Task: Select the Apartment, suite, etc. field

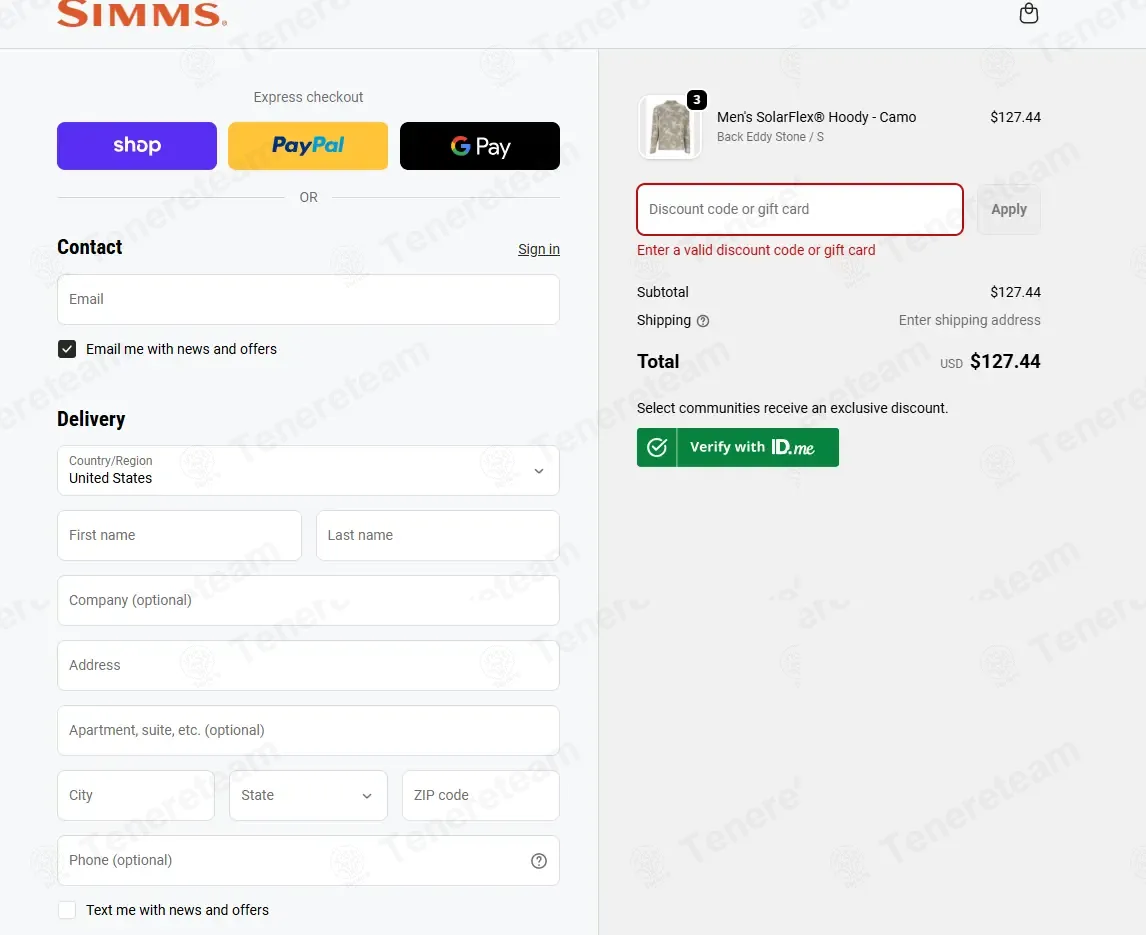Action: click(x=308, y=730)
